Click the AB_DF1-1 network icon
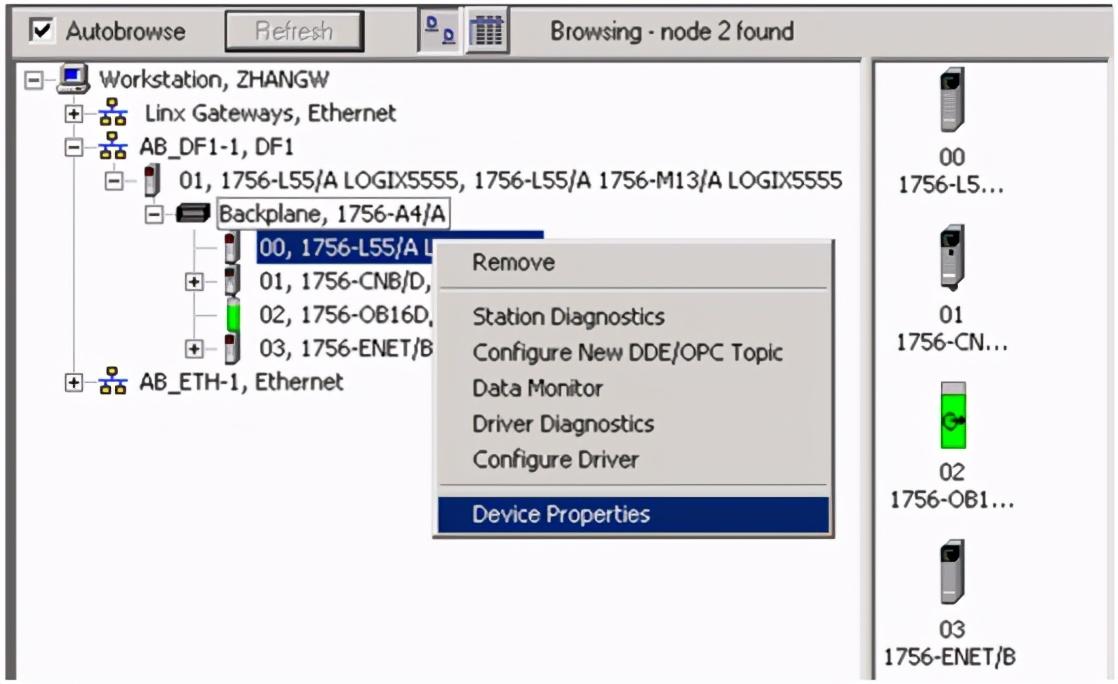1118x684 pixels. pyautogui.click(x=113, y=146)
